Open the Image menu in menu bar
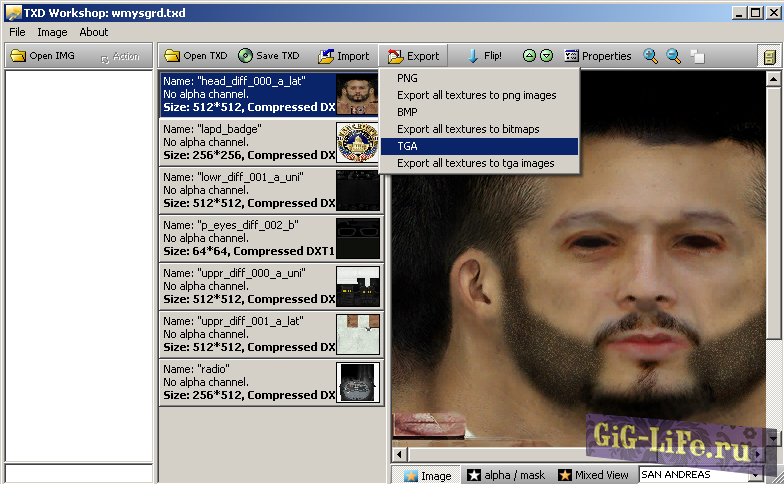Screen dimensions: 784x484 (52, 32)
